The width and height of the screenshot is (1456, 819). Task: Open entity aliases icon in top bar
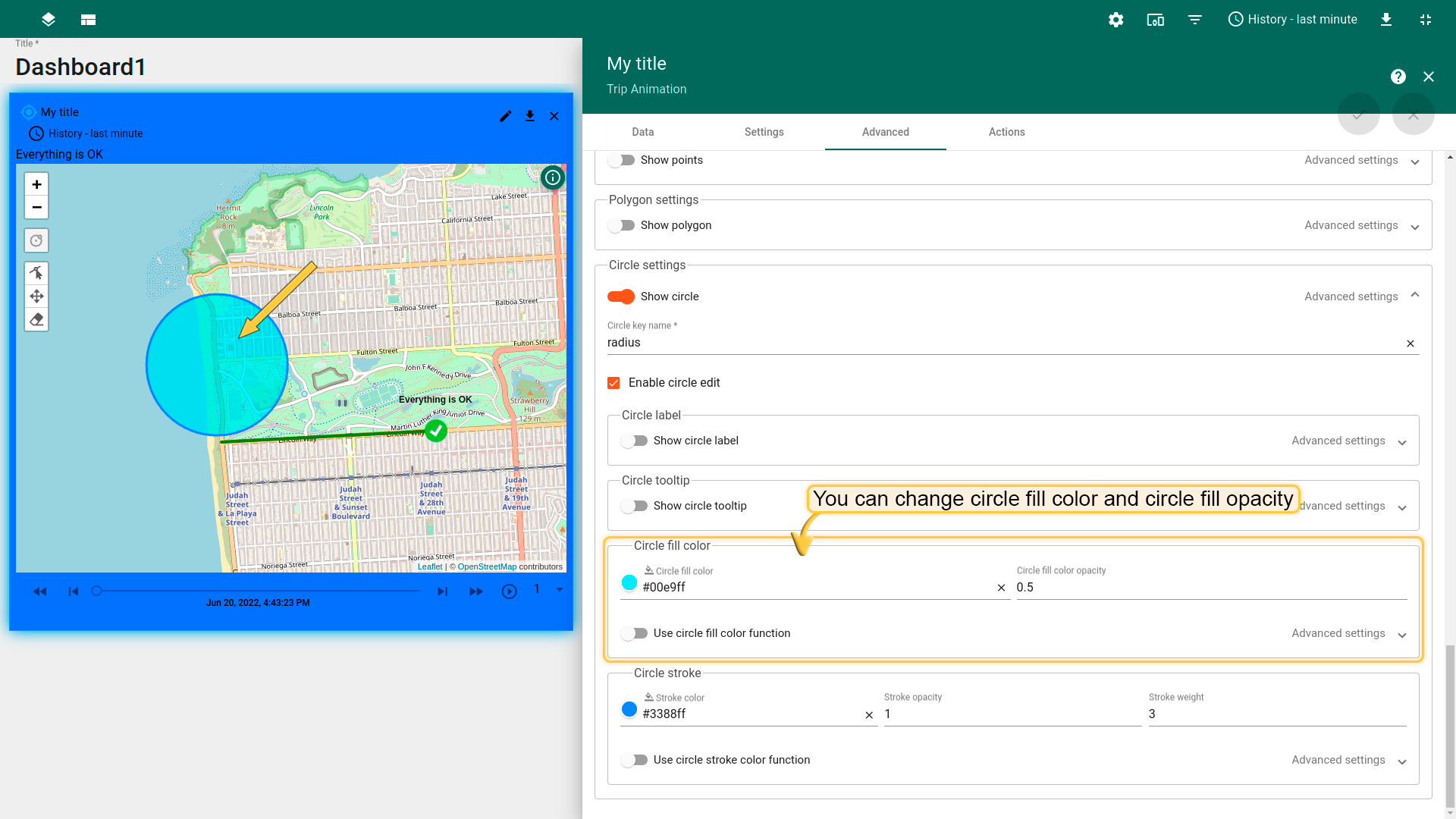click(1155, 20)
